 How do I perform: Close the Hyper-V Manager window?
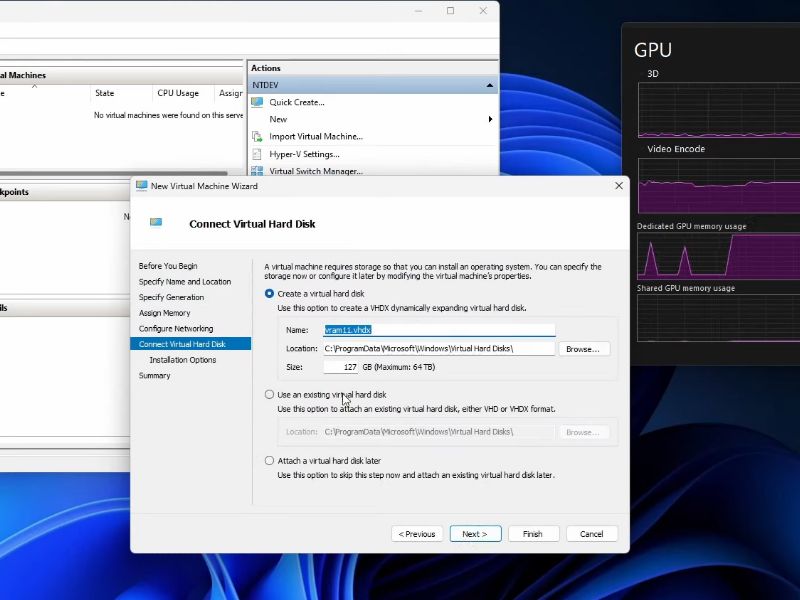(x=483, y=10)
